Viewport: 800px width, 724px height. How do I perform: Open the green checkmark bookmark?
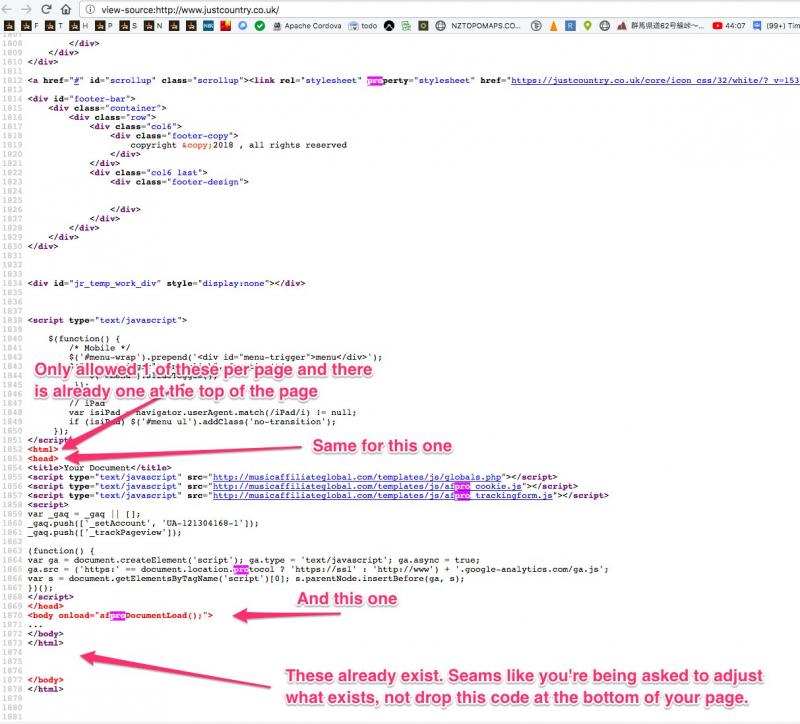coord(260,26)
